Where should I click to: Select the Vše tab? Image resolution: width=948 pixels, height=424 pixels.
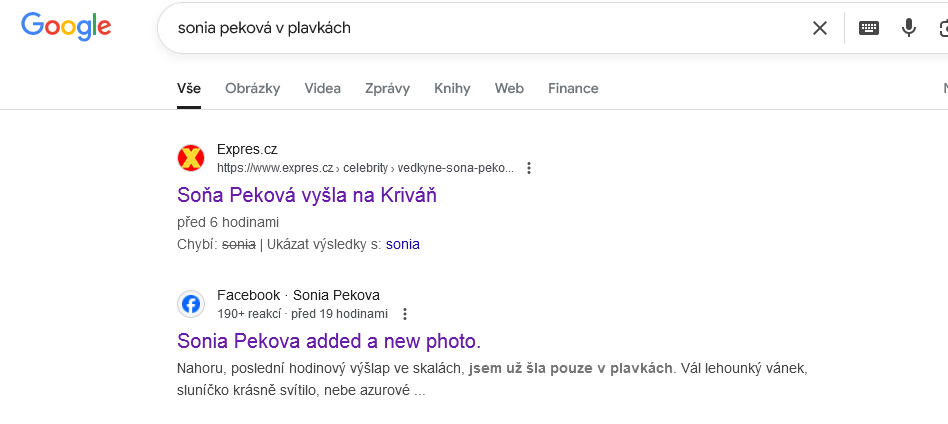pos(189,88)
